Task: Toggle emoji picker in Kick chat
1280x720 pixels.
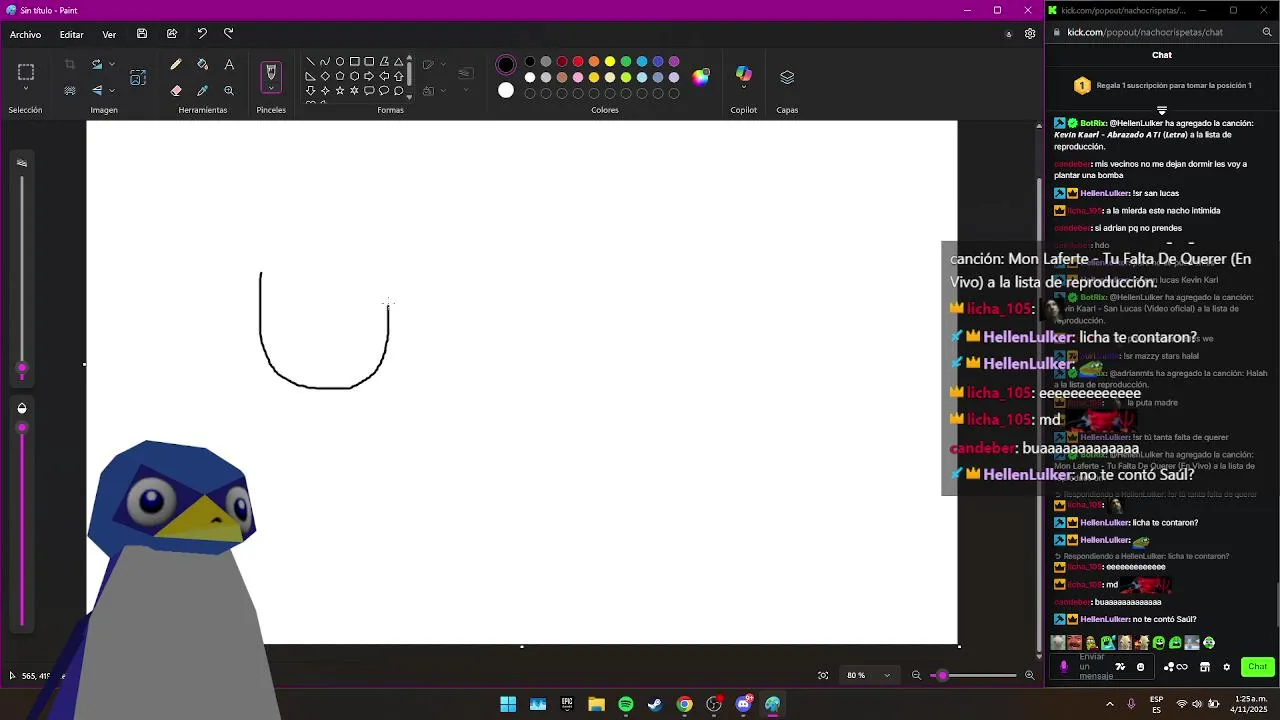Action: [x=1140, y=667]
